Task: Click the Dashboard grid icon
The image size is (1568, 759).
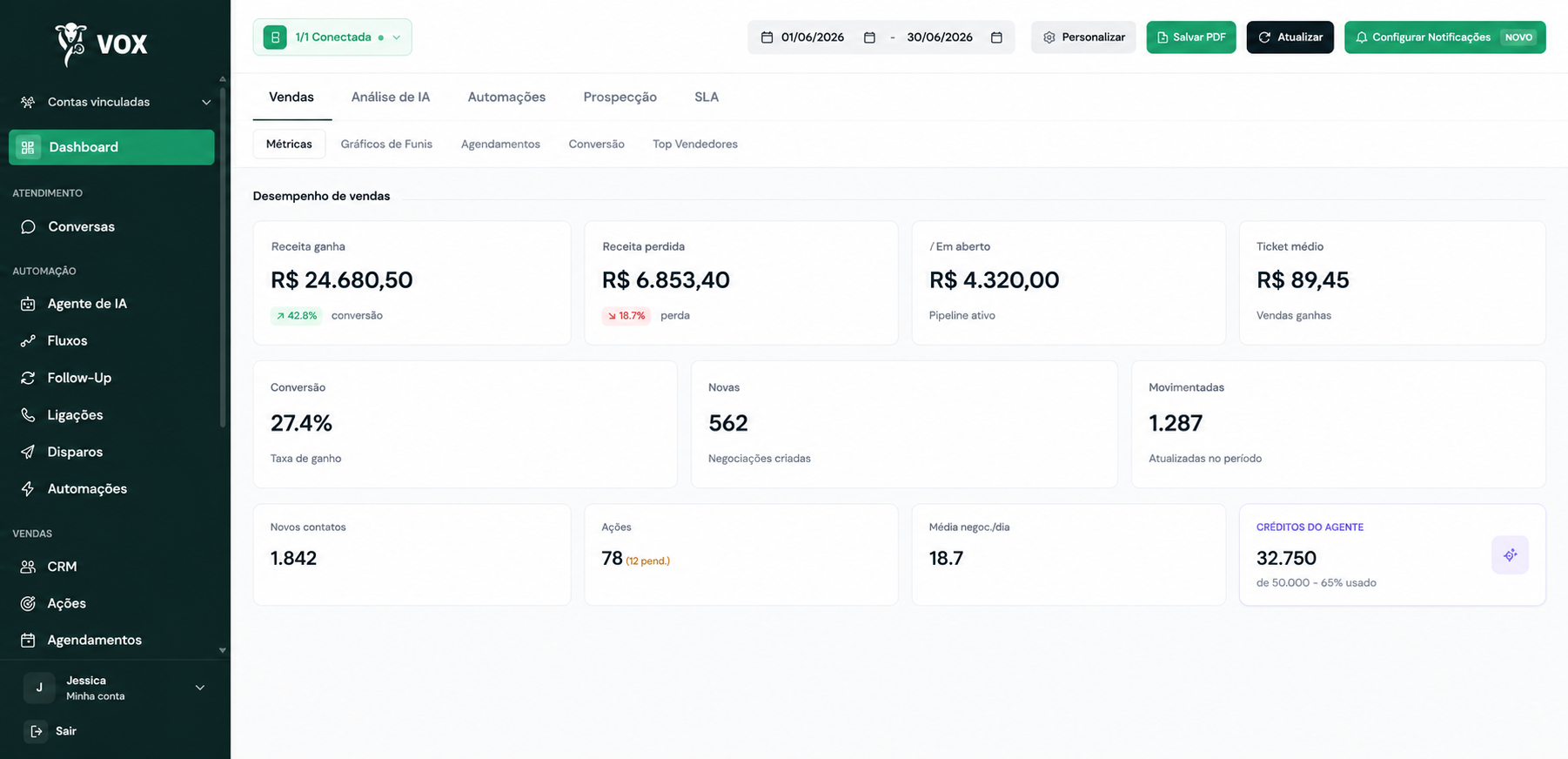Action: tap(28, 147)
